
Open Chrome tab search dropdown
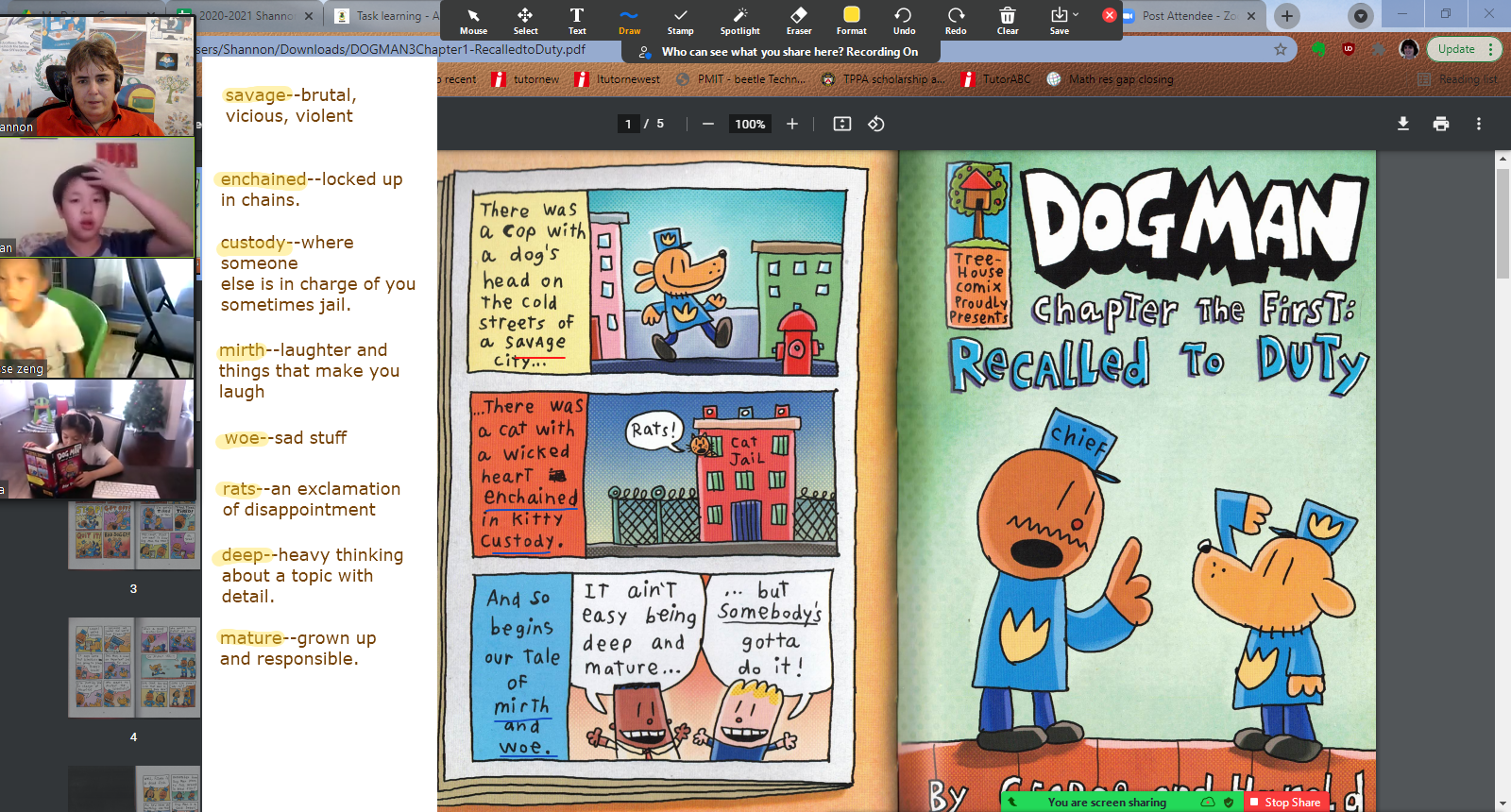pos(1360,16)
